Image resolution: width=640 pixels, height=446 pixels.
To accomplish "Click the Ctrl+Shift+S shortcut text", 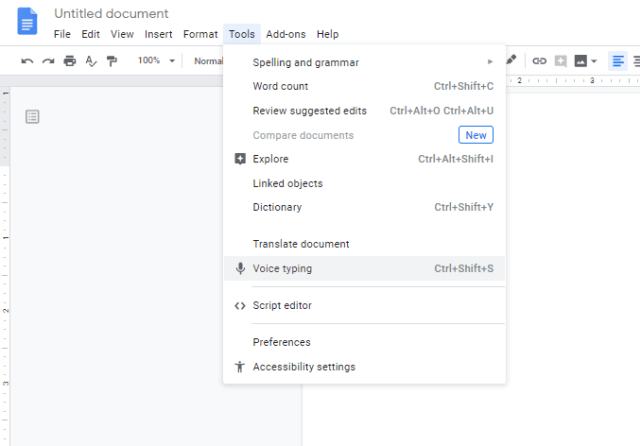I will 464,268.
